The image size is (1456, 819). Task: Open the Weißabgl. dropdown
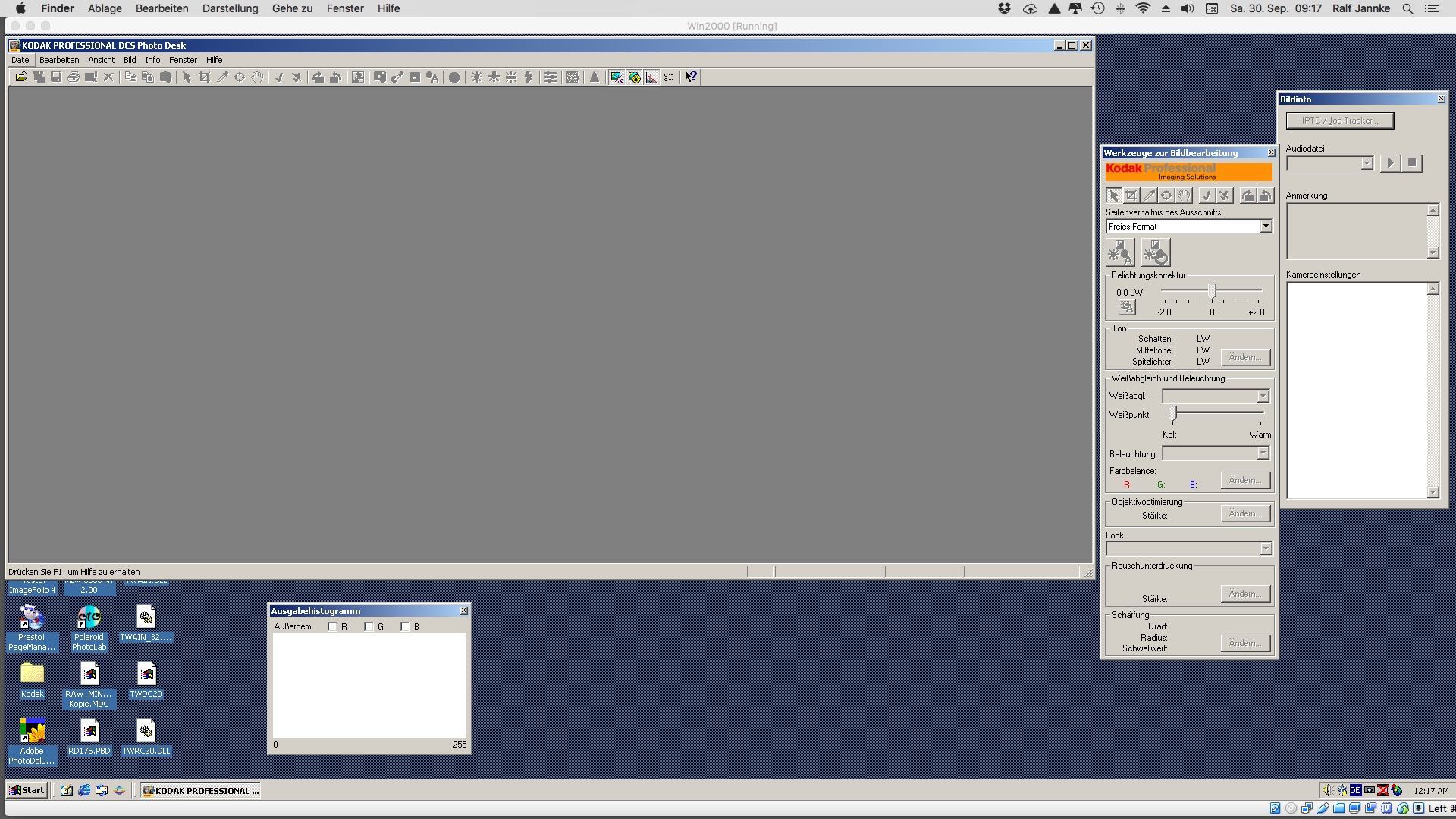[x=1263, y=396]
